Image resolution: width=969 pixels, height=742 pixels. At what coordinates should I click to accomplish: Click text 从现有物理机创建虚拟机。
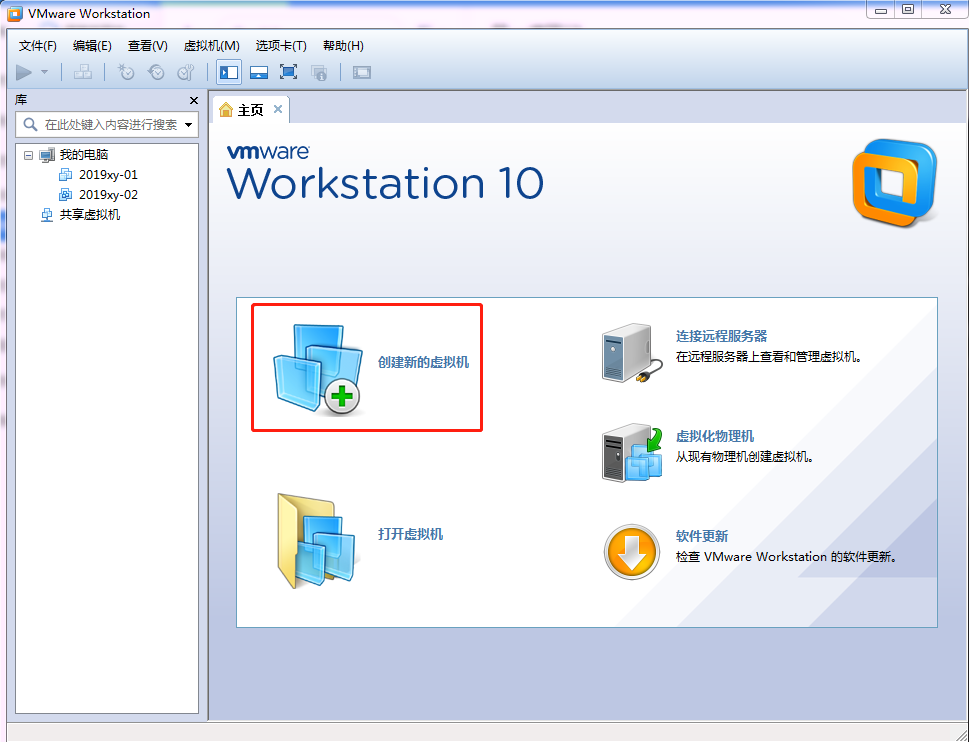745,457
